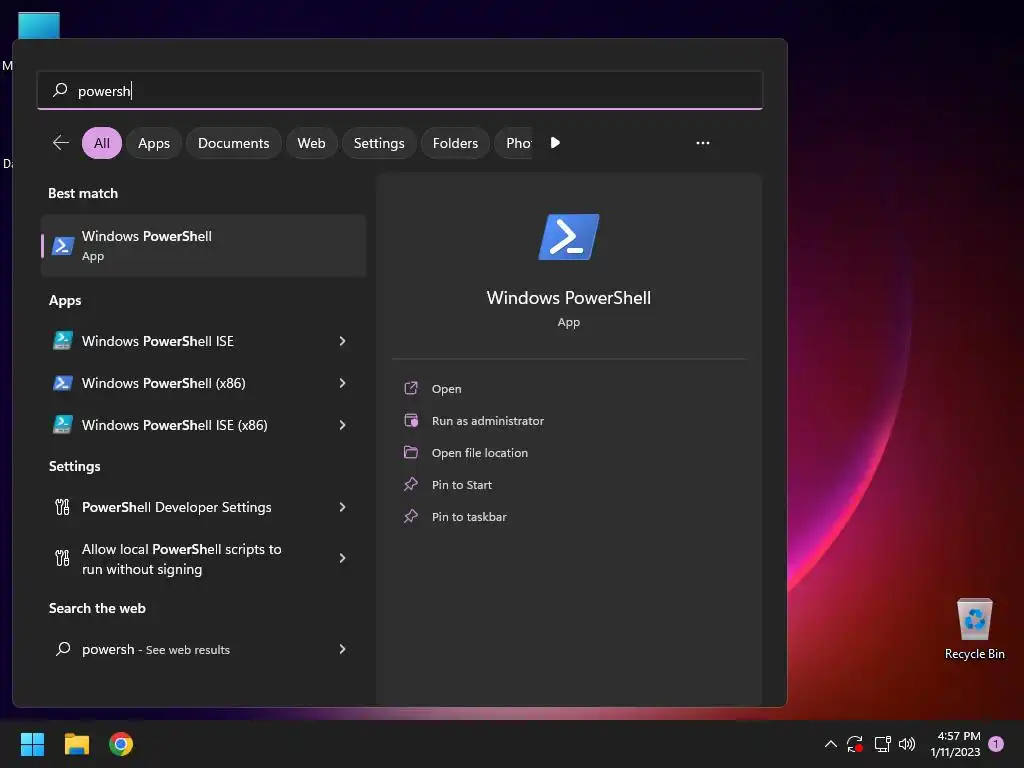Switch to the Web filter tab
The height and width of the screenshot is (768, 1024).
click(x=312, y=143)
